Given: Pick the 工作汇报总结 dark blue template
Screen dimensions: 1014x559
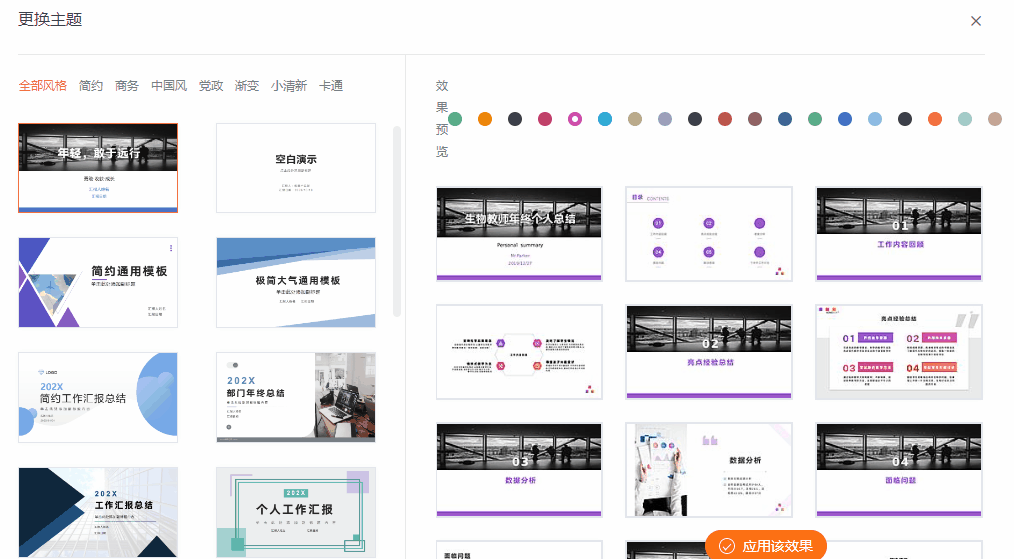Looking at the screenshot, I should (x=98, y=512).
